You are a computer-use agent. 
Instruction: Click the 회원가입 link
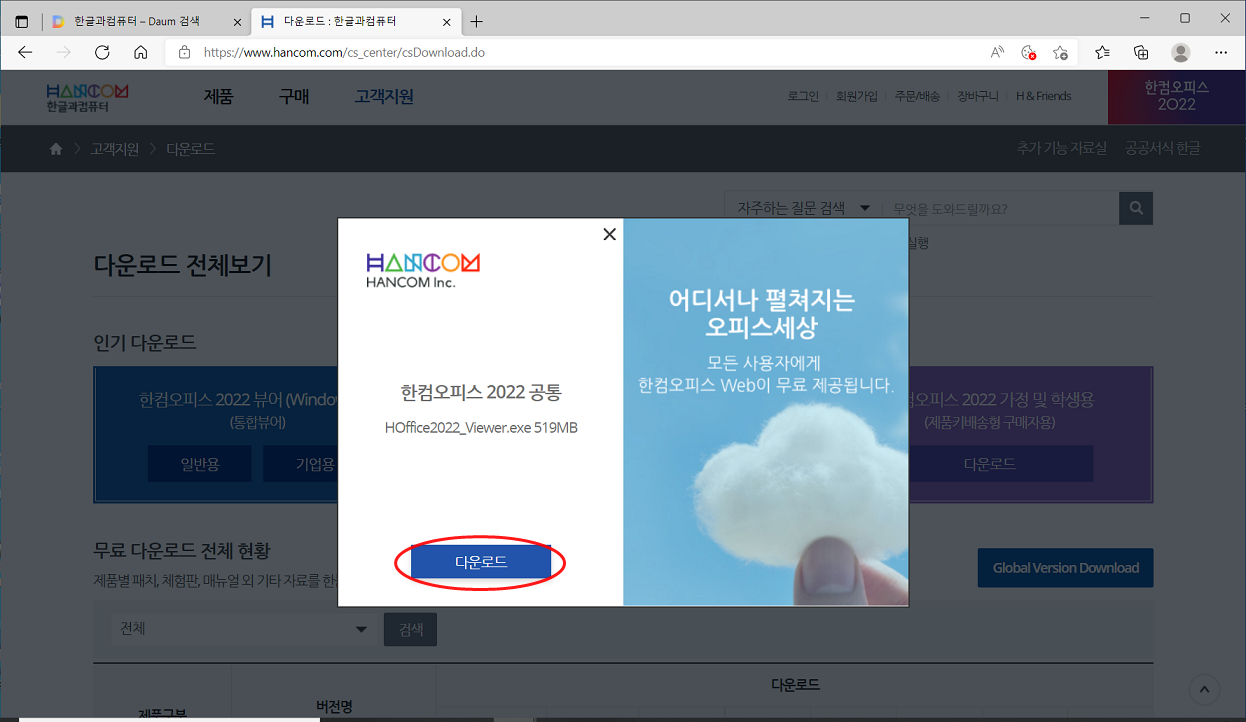856,96
